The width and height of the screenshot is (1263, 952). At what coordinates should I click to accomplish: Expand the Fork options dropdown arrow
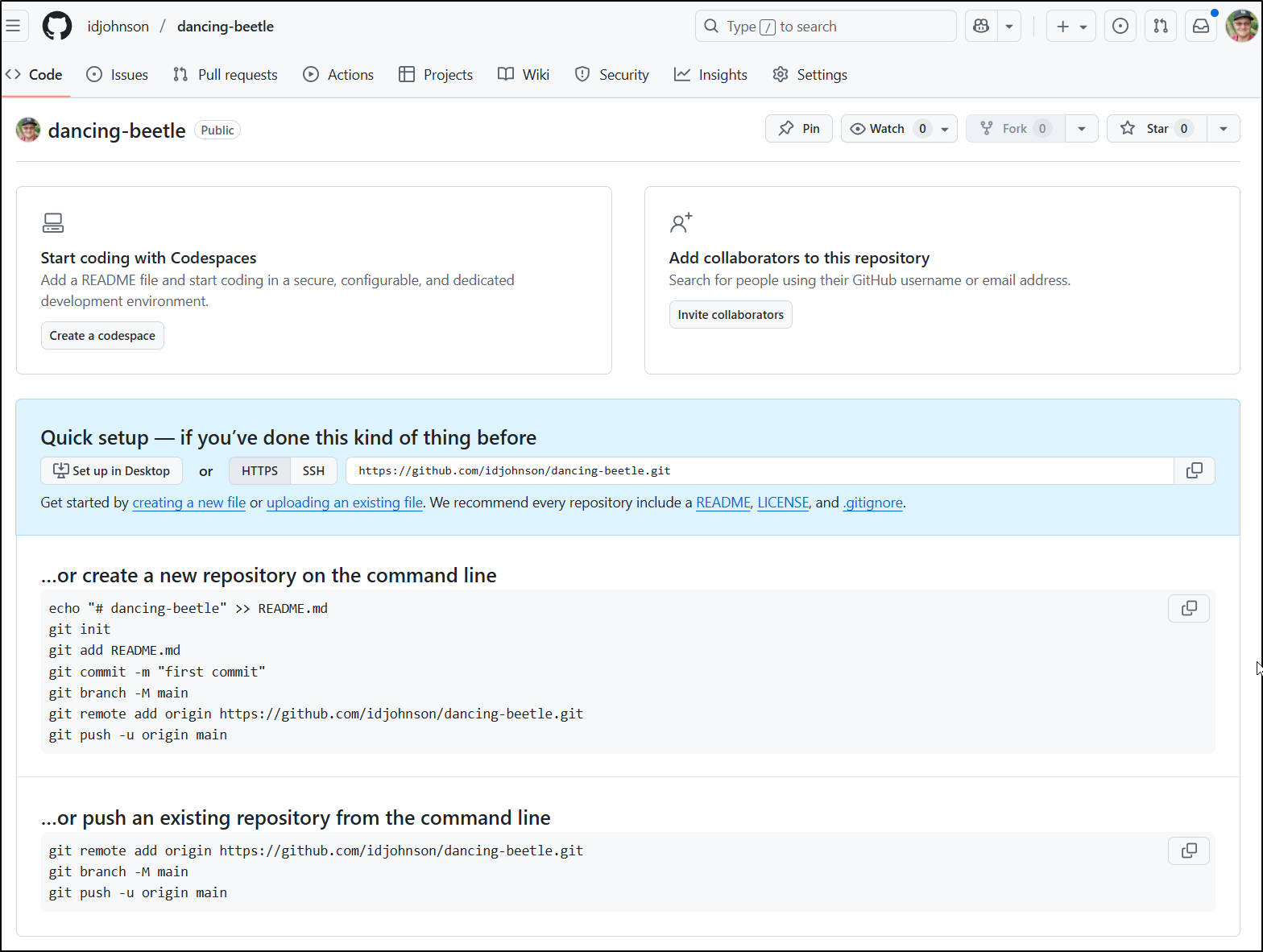(1081, 129)
